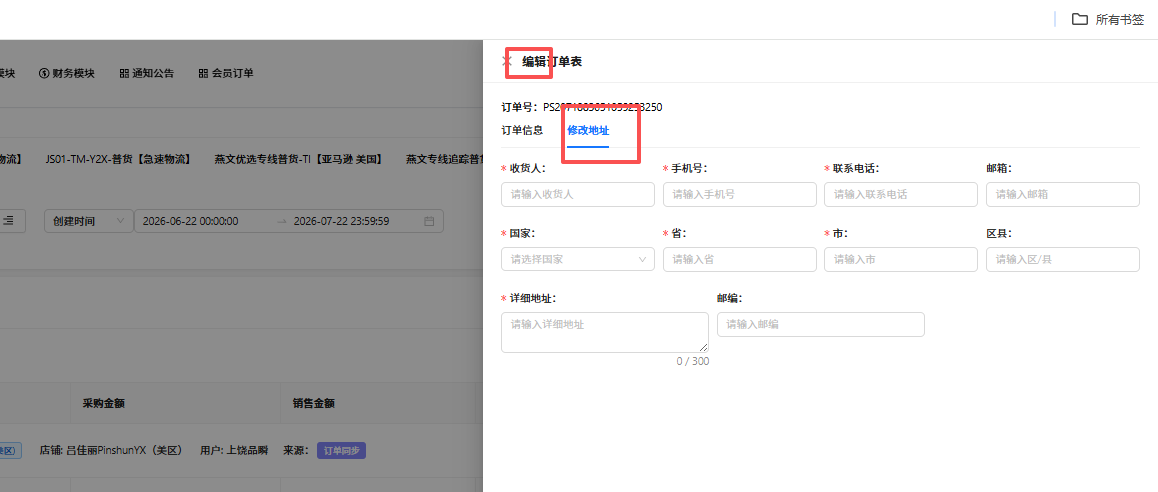Open 所有书签 bookmarks folder
Image resolution: width=1158 pixels, height=492 pixels.
[x=1108, y=20]
